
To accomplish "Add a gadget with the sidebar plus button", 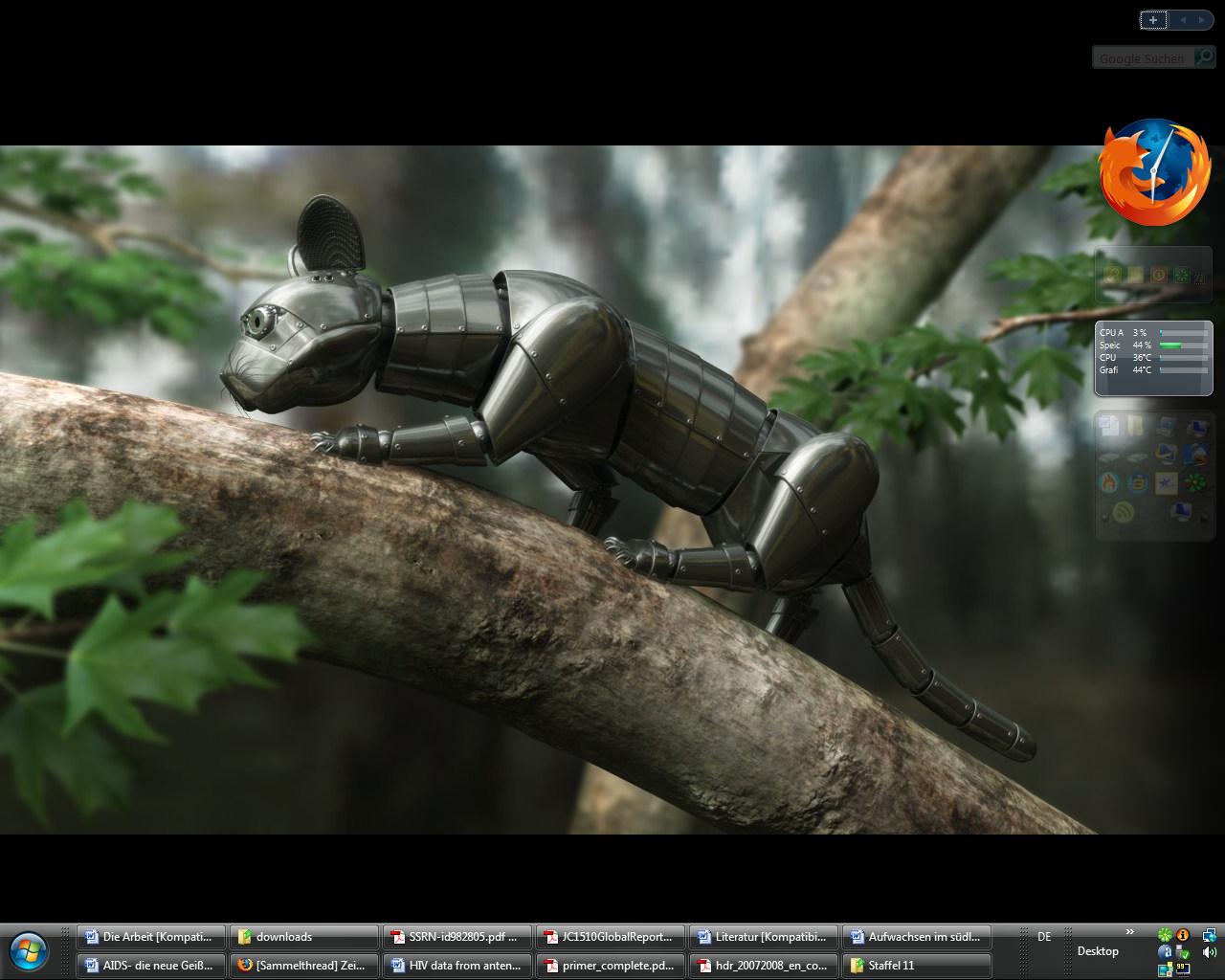I will (1153, 19).
